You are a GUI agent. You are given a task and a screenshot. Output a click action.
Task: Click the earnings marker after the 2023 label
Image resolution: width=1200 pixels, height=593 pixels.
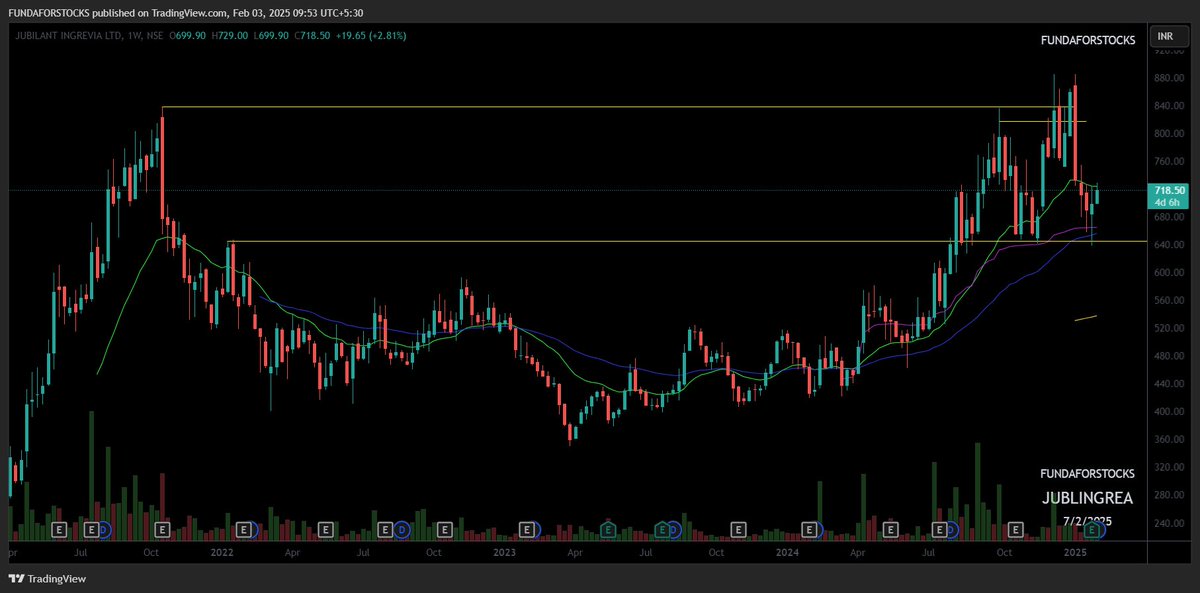pos(527,528)
